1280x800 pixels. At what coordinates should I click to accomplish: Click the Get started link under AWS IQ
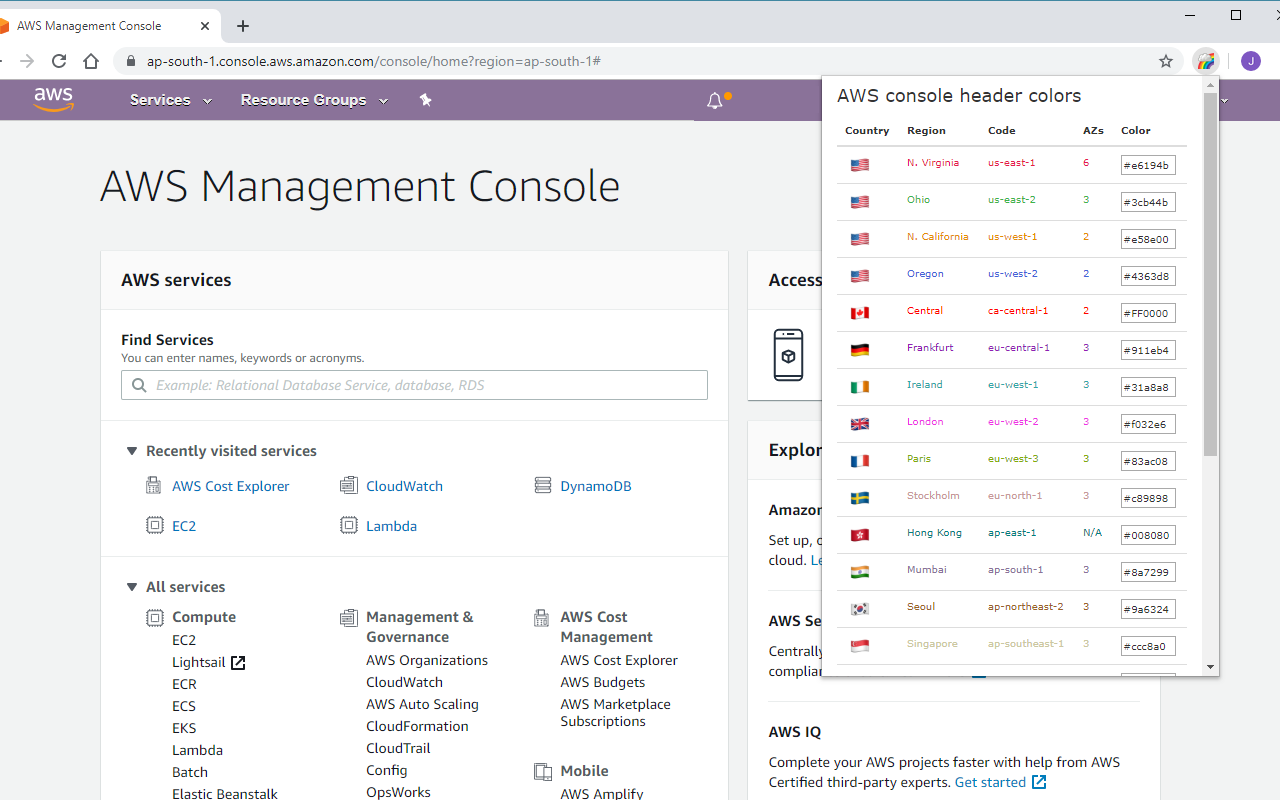point(990,782)
